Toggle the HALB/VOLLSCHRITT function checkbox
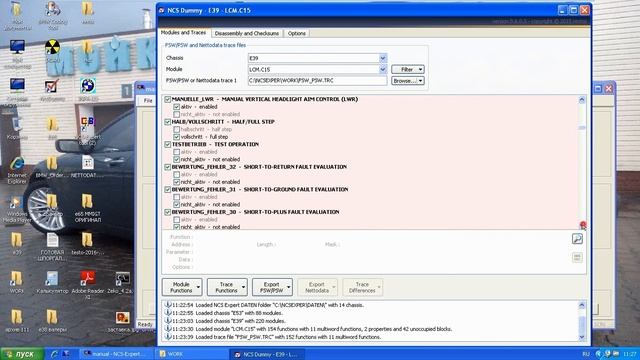 point(167,122)
